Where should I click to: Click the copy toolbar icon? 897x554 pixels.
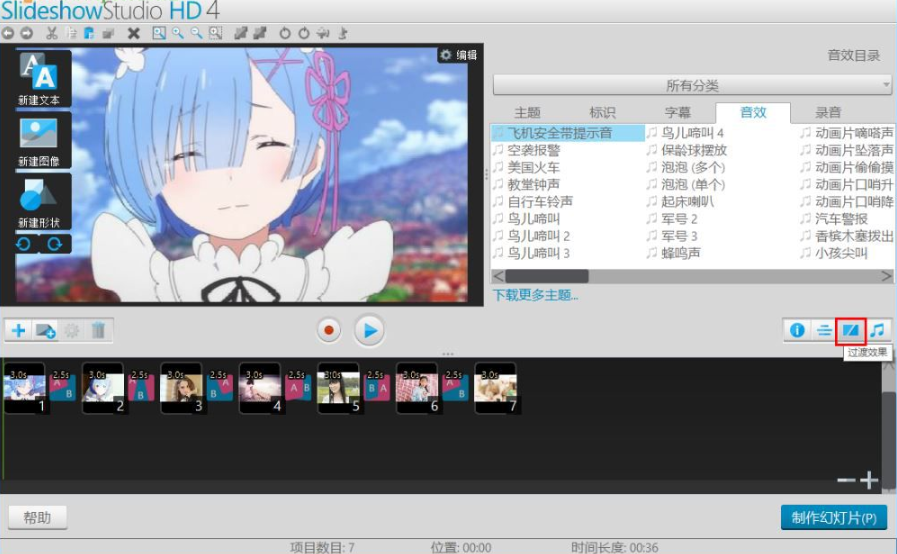point(71,33)
